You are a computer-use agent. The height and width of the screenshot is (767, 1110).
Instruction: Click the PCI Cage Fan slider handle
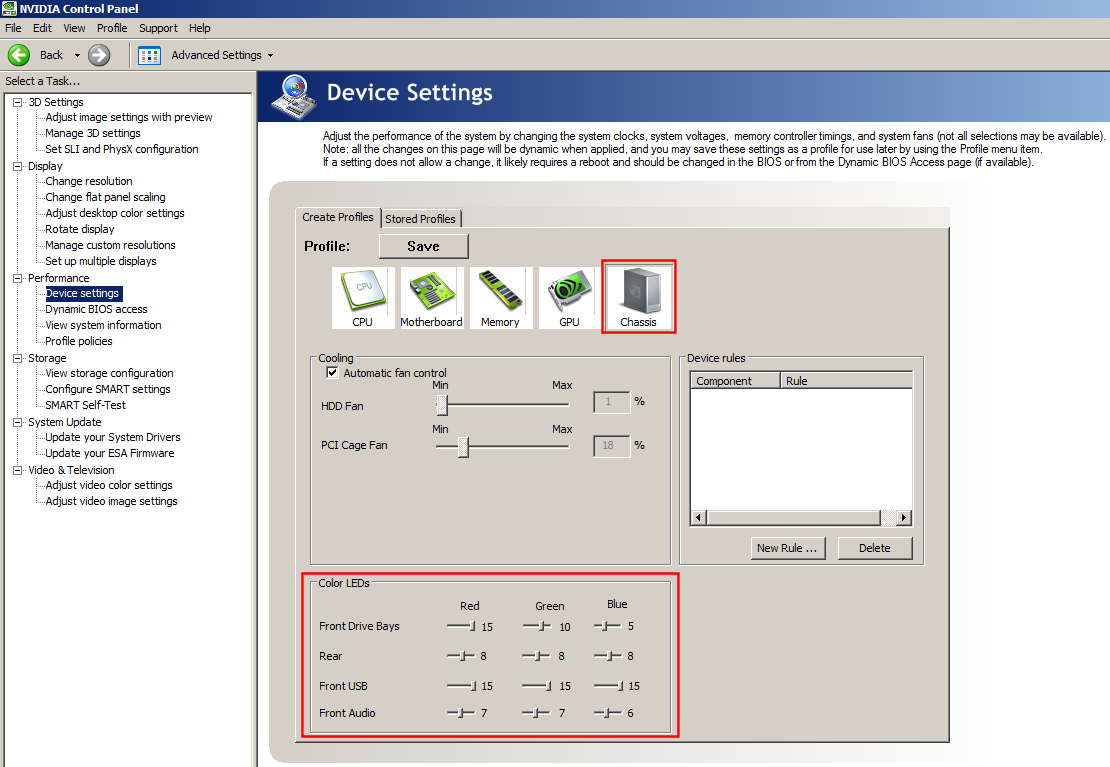point(463,447)
